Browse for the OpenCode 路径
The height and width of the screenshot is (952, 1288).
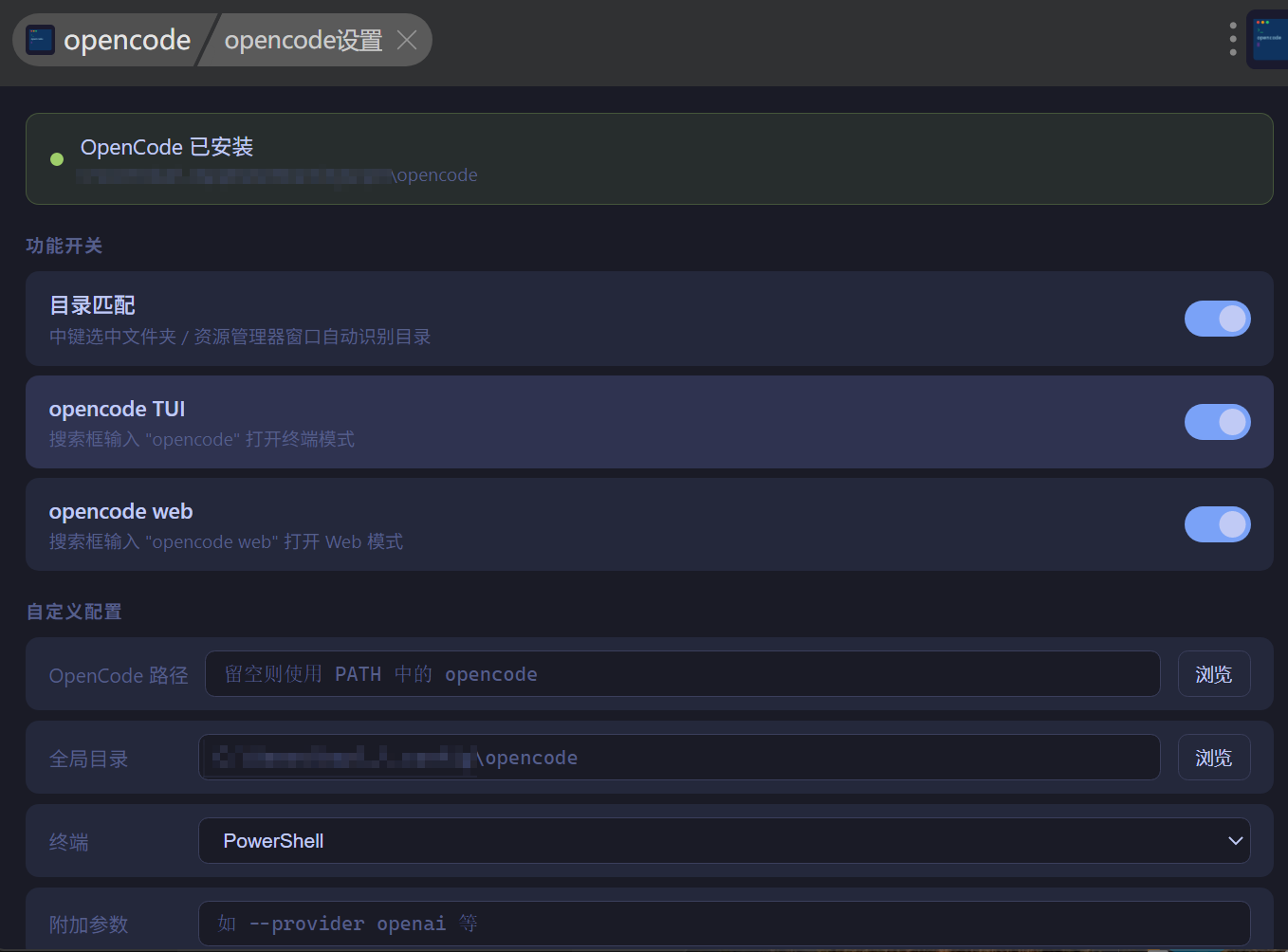[x=1214, y=674]
